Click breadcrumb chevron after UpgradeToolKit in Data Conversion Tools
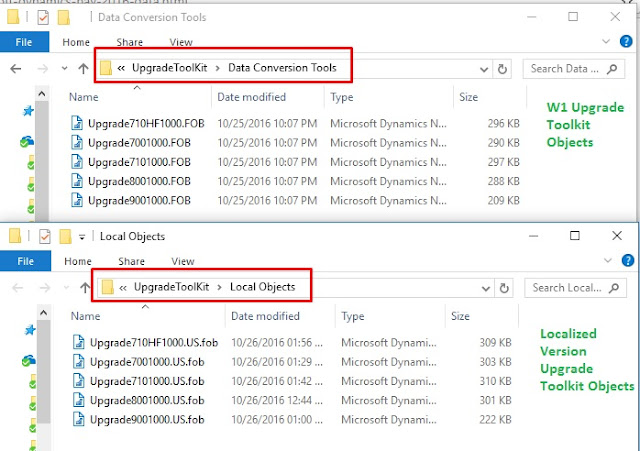This screenshot has width=640, height=451. (x=218, y=68)
